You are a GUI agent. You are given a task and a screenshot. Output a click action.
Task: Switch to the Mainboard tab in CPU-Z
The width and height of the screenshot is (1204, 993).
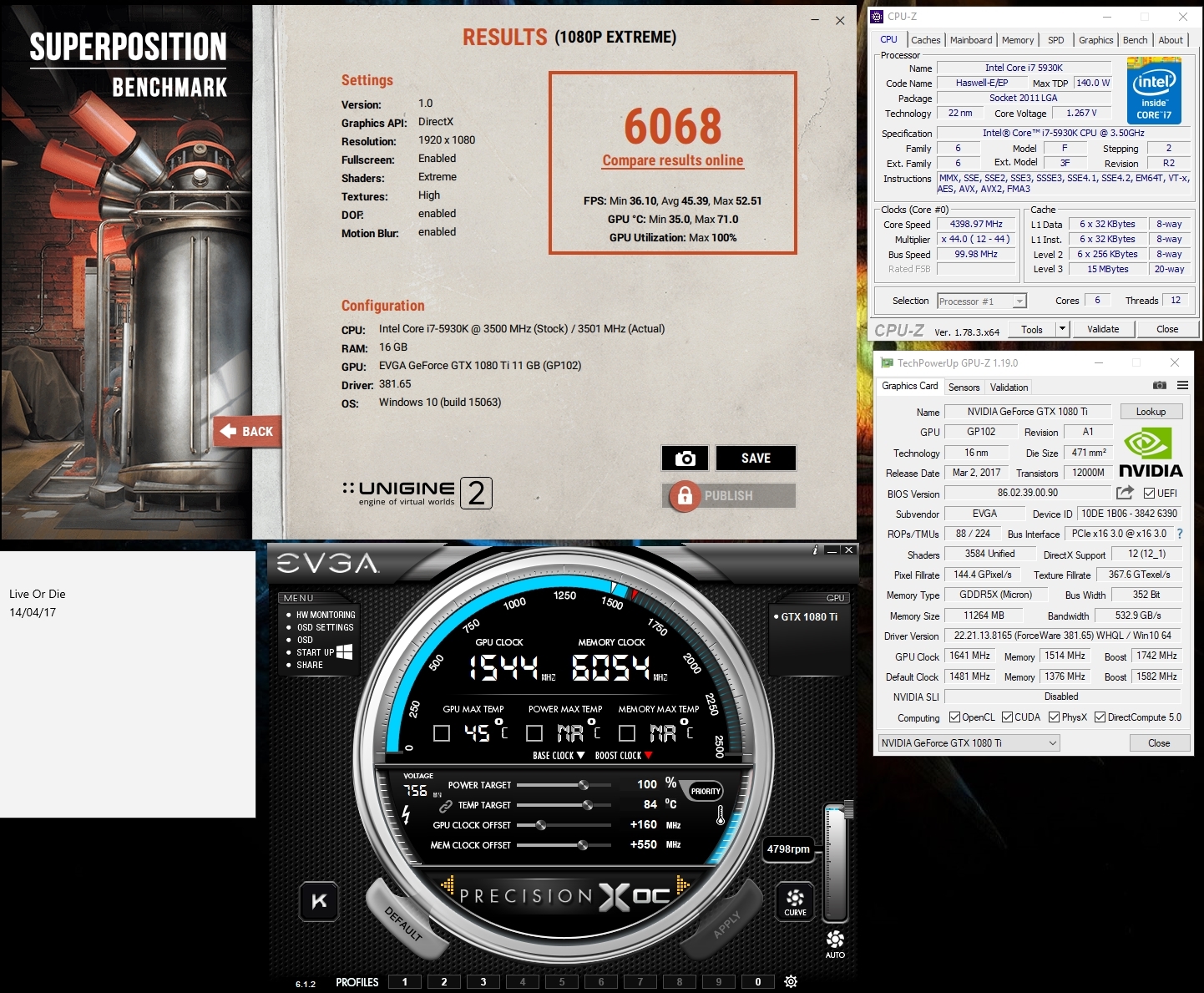click(971, 40)
